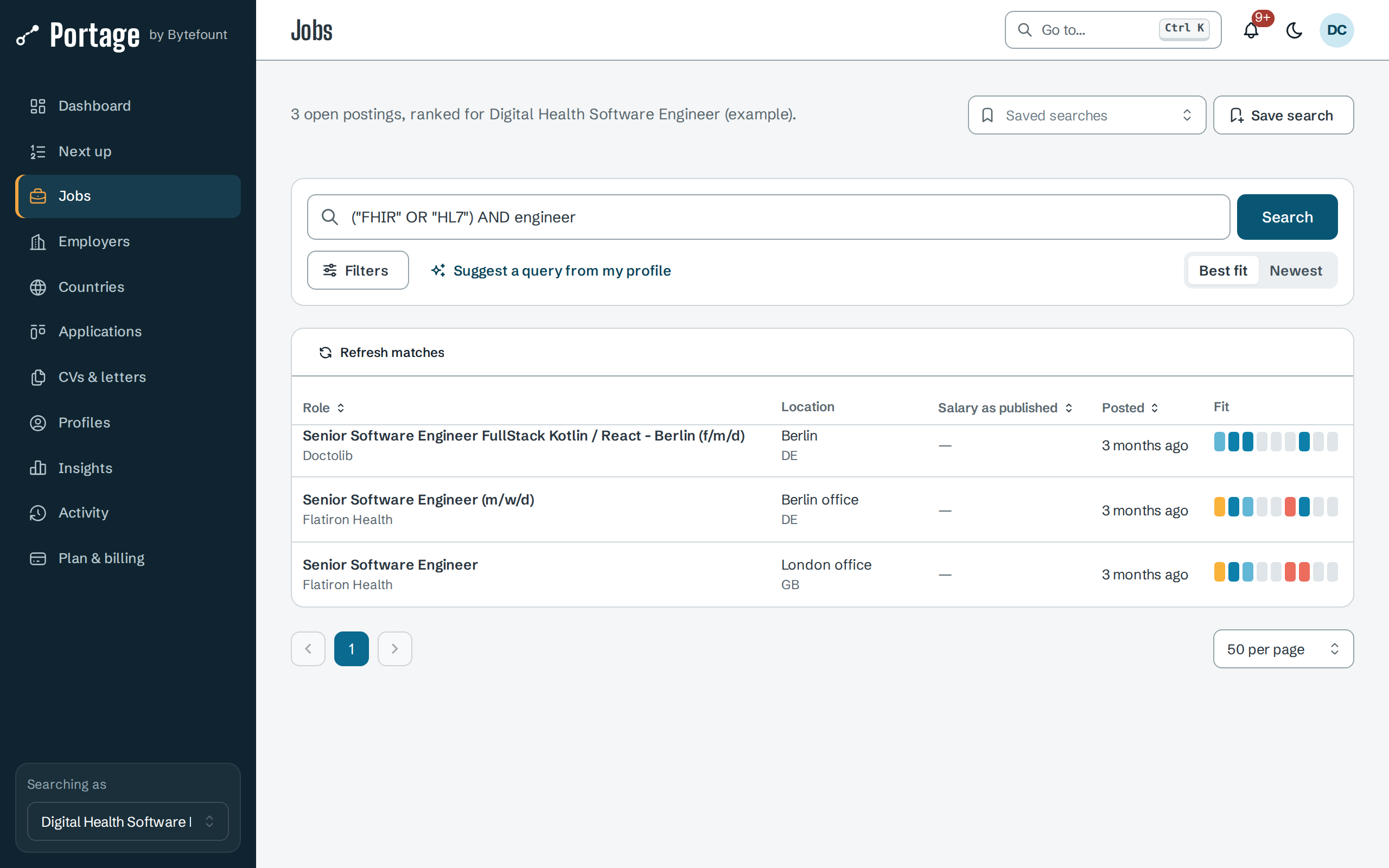Select page 1 in pagination

point(351,649)
